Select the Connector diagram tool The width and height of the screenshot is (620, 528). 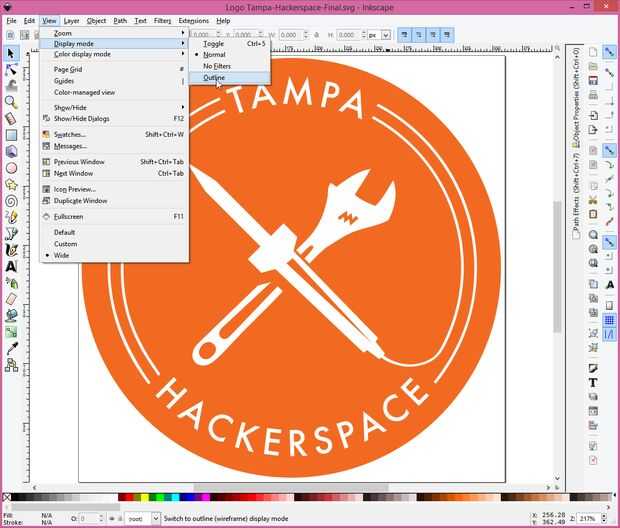[11, 365]
